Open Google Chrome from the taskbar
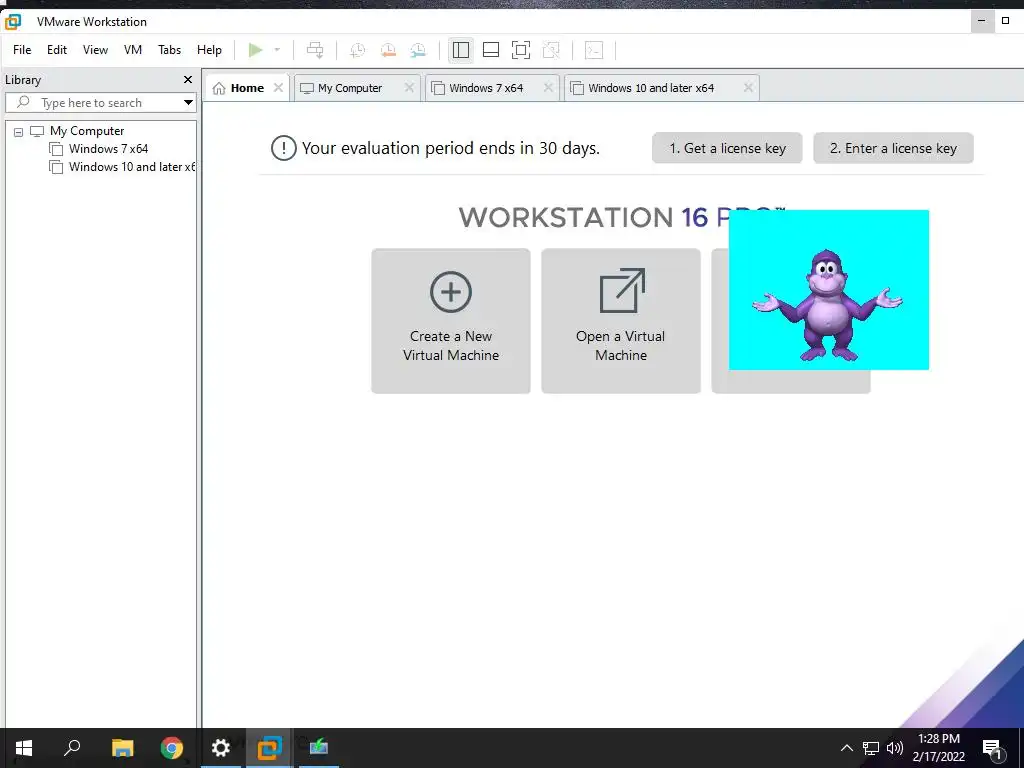This screenshot has height=768, width=1024. tap(172, 748)
